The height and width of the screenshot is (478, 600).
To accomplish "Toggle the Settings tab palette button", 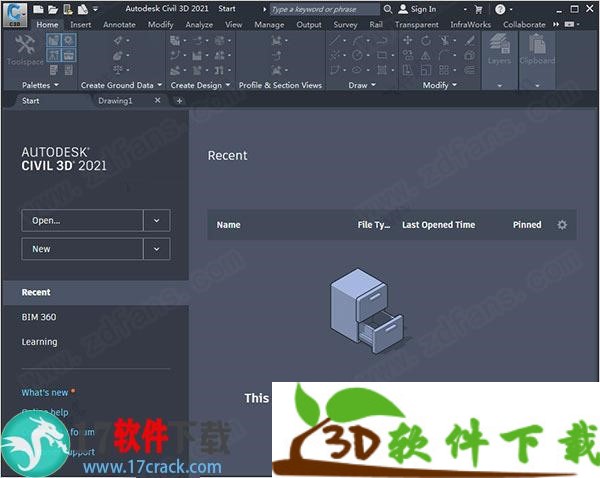I will pos(68,40).
